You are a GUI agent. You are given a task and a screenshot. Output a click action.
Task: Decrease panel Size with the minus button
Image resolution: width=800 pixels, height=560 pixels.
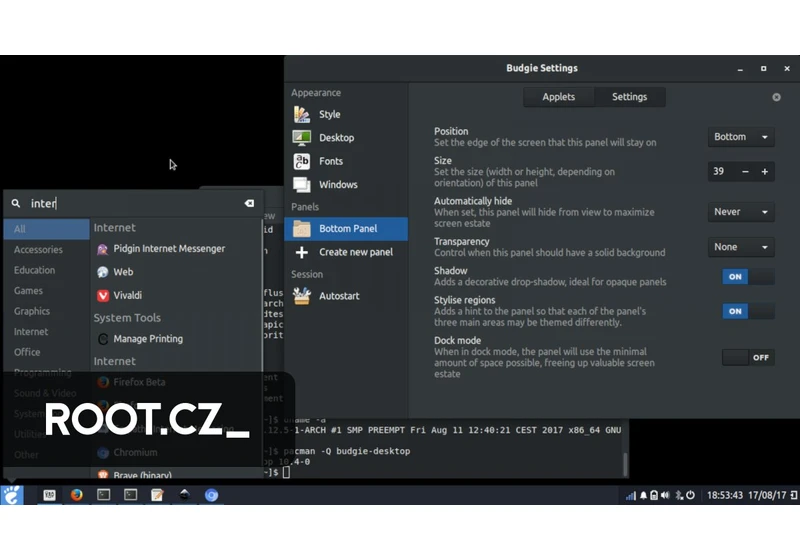click(x=745, y=171)
